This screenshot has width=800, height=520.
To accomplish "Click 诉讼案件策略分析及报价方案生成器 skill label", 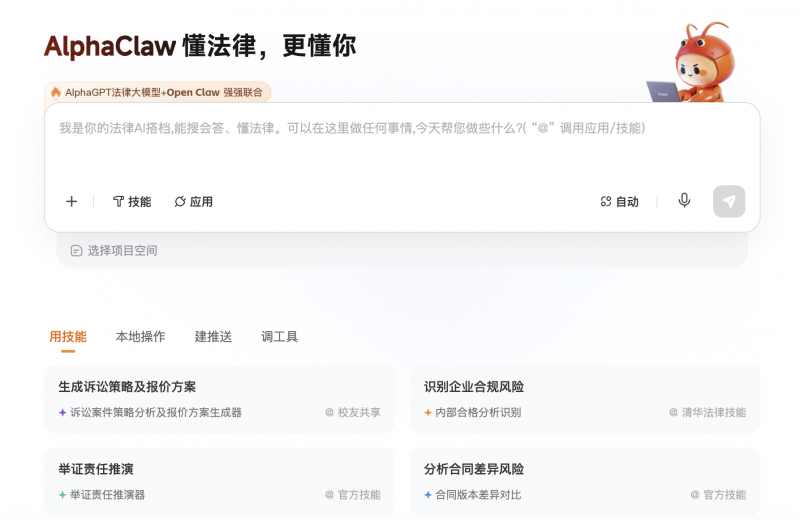I will tap(156, 412).
